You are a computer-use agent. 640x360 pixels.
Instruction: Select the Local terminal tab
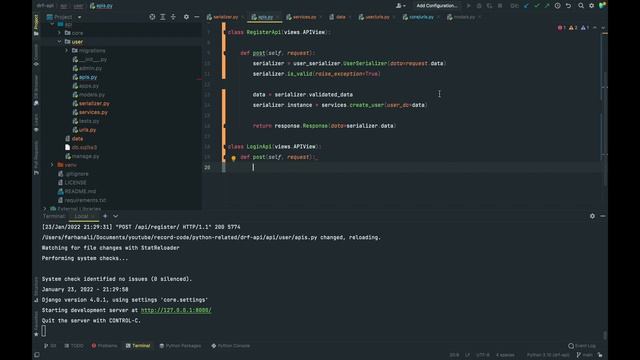(83, 216)
